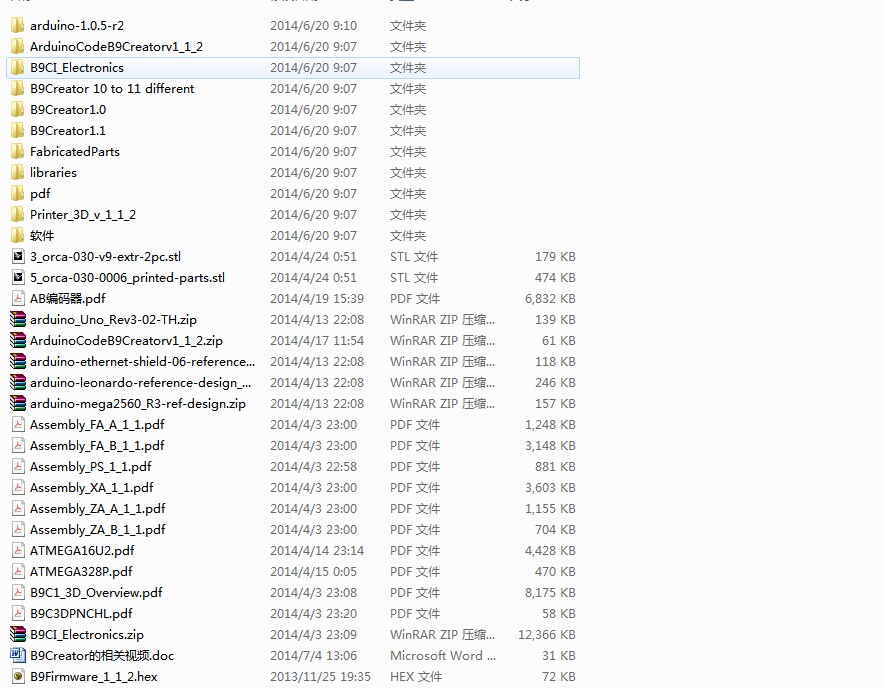Click the 704 KB size value
Screen dimensions: 882x688
[x=555, y=529]
